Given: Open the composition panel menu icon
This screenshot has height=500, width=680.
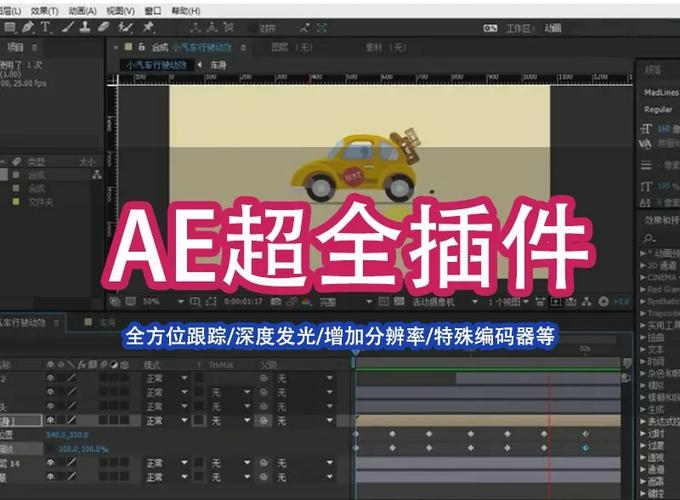Looking at the screenshot, I should [243, 47].
